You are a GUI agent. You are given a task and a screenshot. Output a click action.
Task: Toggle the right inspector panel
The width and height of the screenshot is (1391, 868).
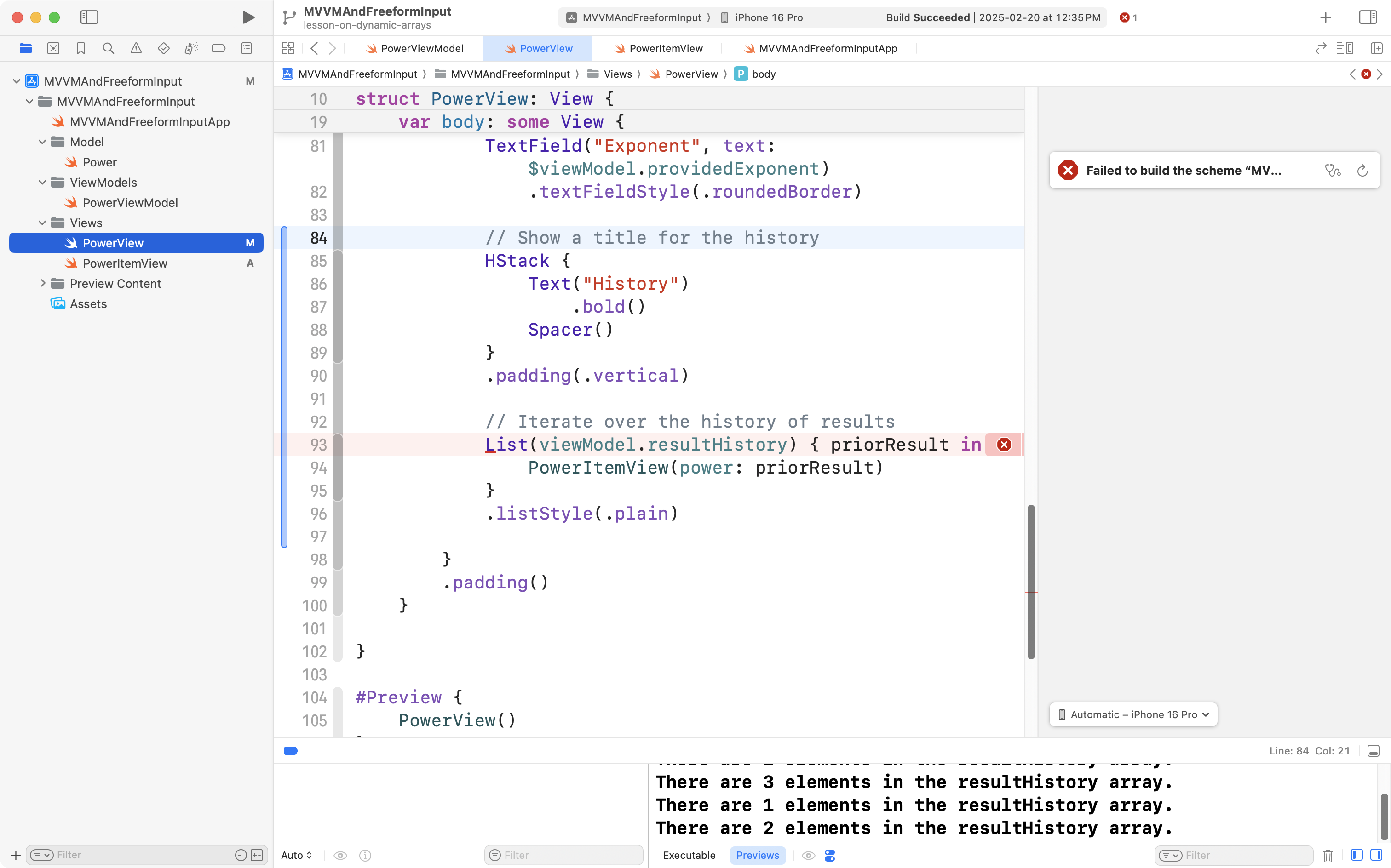tap(1368, 17)
